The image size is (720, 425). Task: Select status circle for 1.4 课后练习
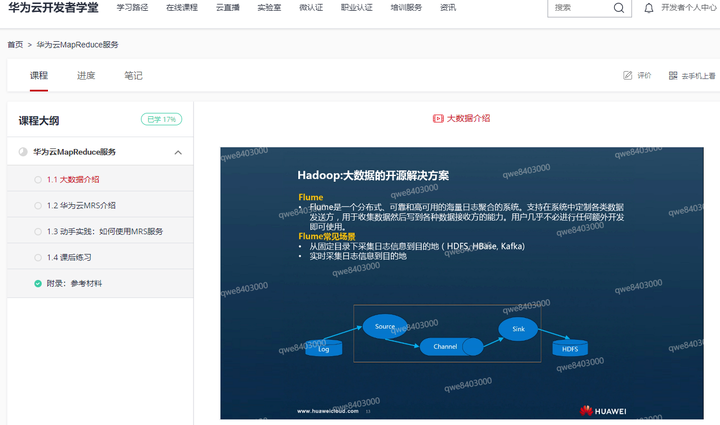[x=38, y=257]
